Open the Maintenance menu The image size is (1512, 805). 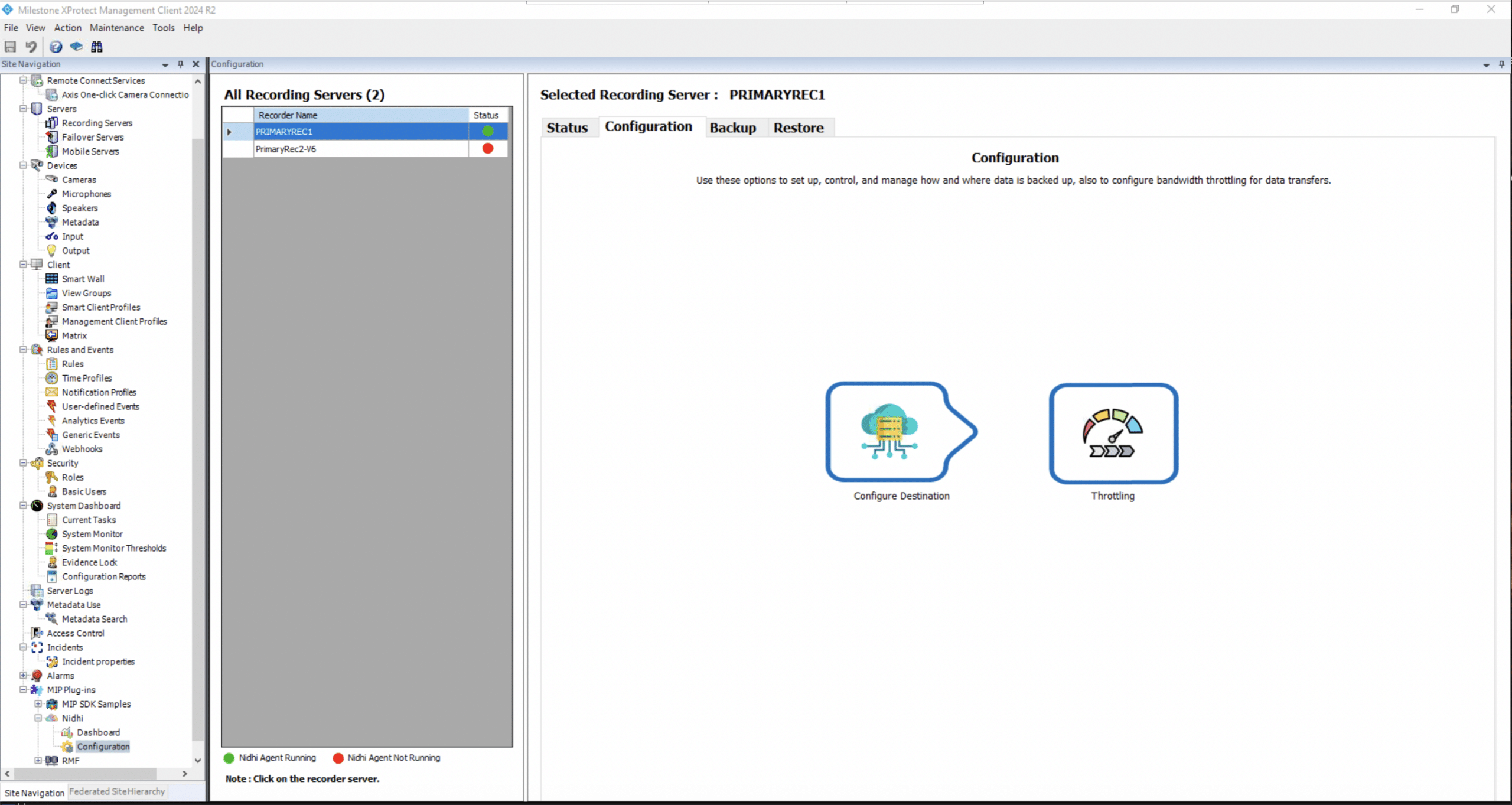[x=116, y=27]
